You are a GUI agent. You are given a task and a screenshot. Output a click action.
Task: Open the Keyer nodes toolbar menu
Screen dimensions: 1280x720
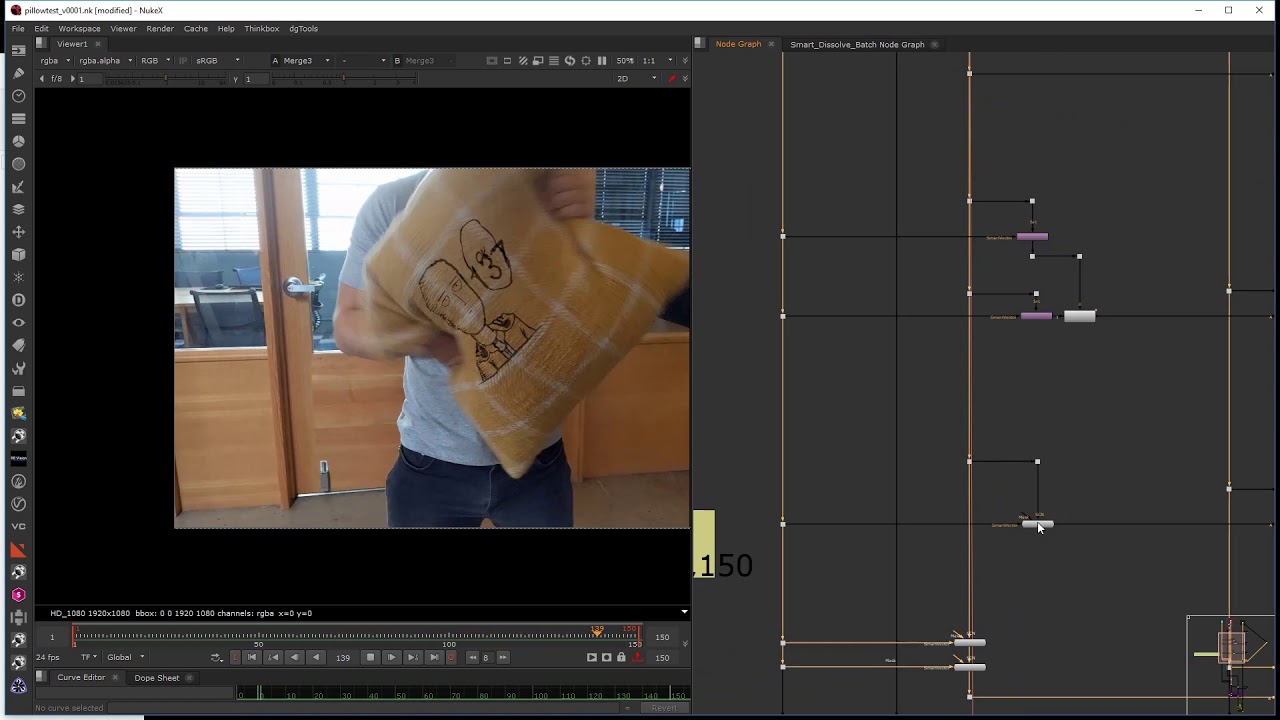pyautogui.click(x=18, y=187)
